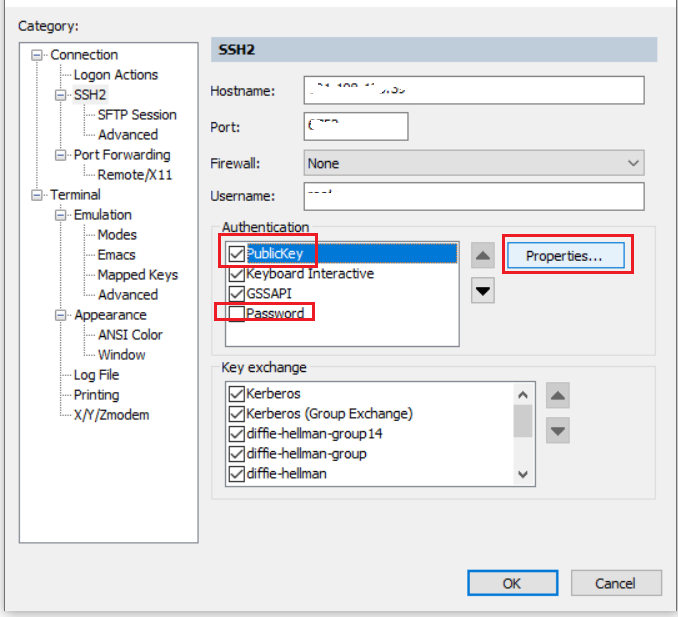Select the Emulation category label

click(103, 215)
